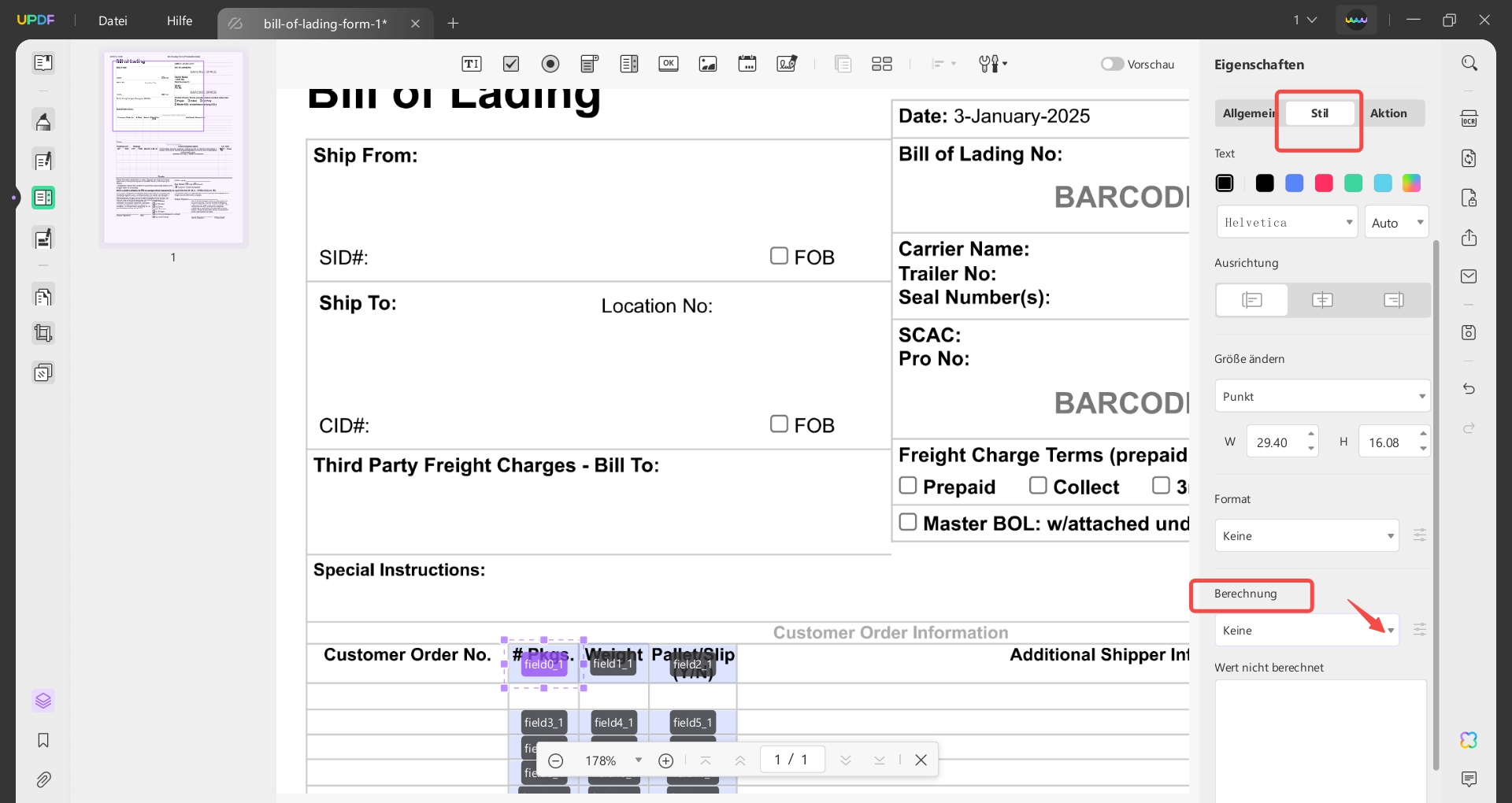Switch to the Aktion properties tab
The image size is (1512, 803).
coord(1388,113)
